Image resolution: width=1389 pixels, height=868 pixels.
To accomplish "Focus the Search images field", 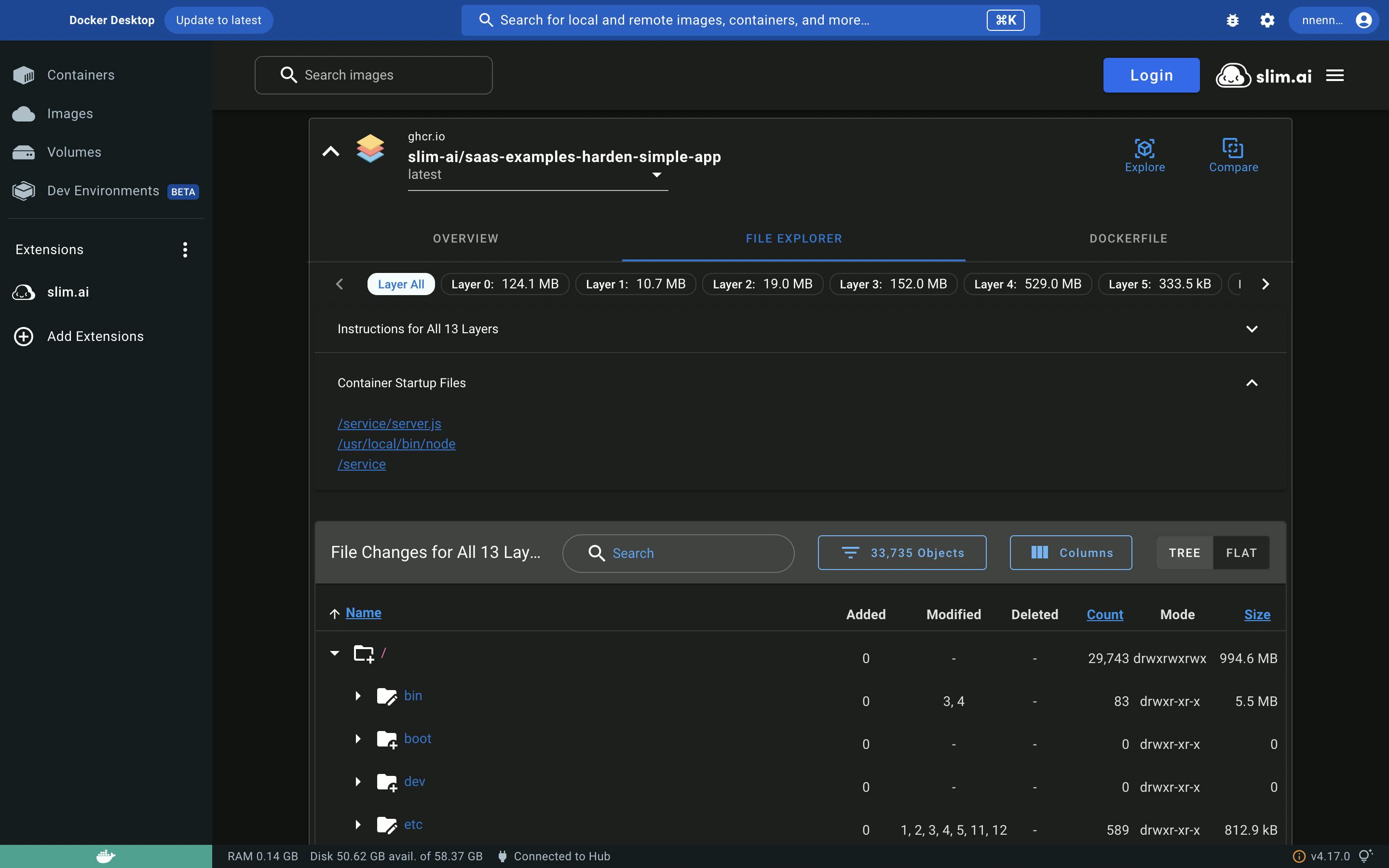I will (373, 75).
